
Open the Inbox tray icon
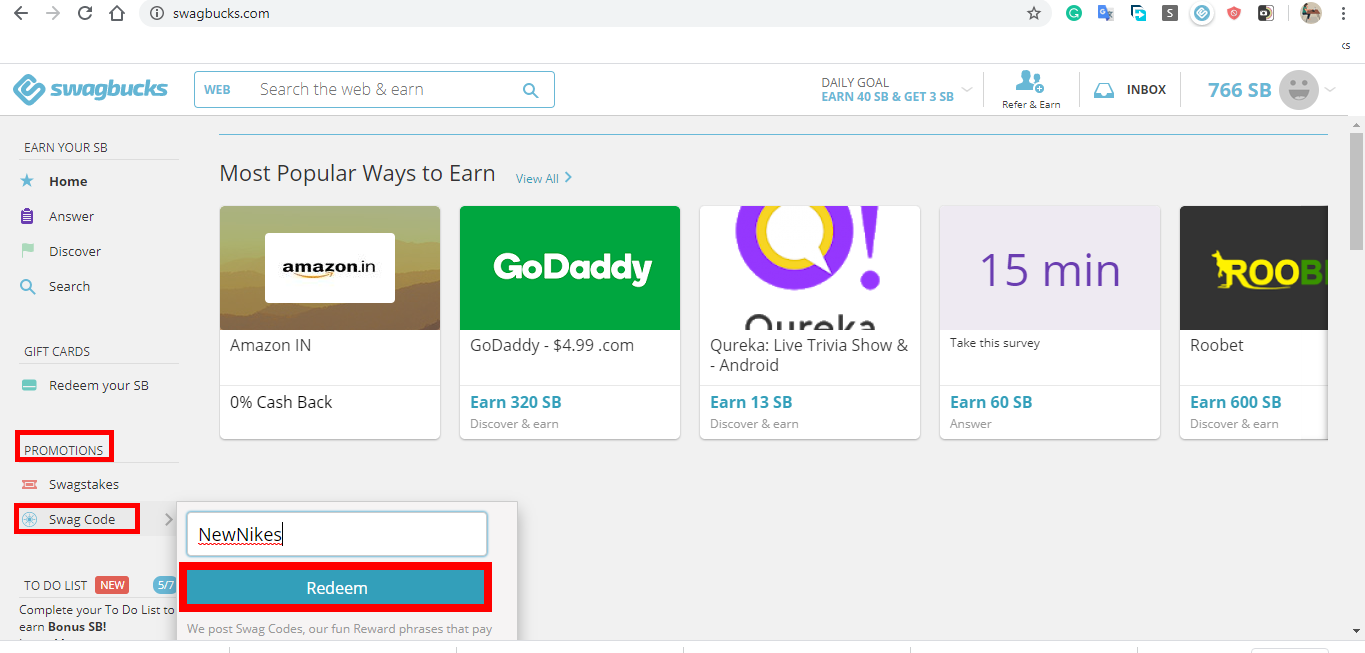click(1104, 90)
